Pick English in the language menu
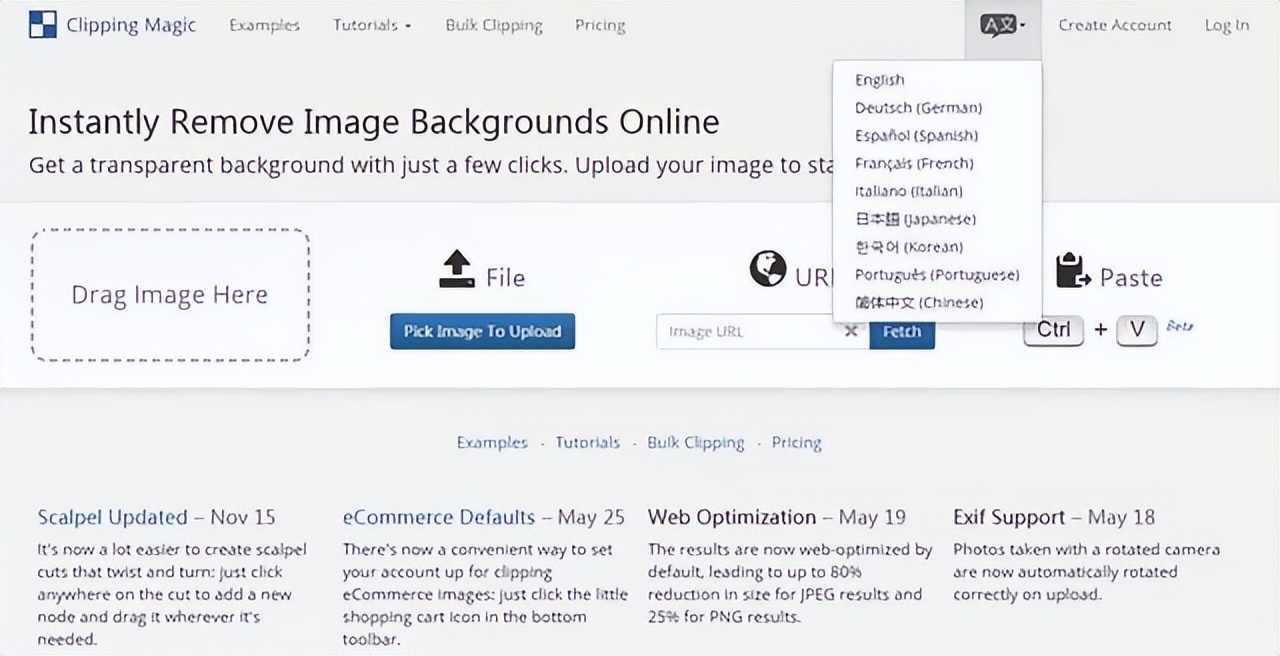 click(879, 80)
